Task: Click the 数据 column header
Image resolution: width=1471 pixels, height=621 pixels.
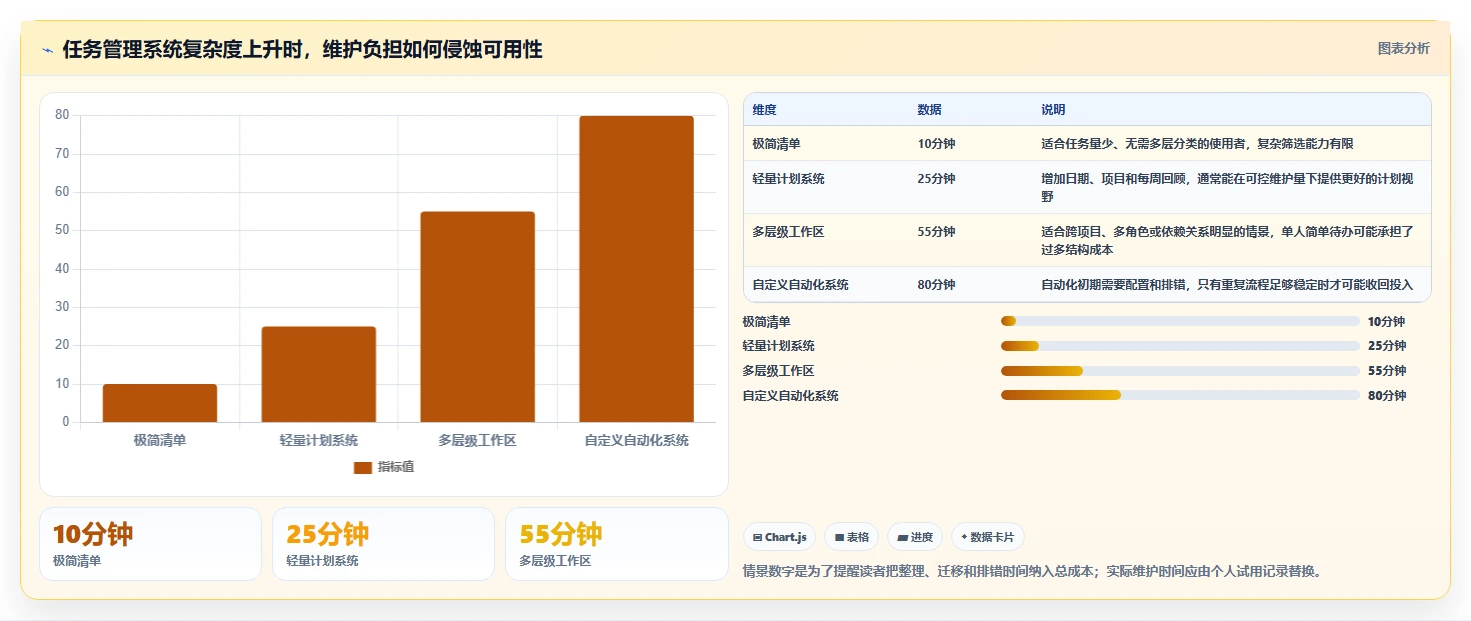Action: coord(929,110)
